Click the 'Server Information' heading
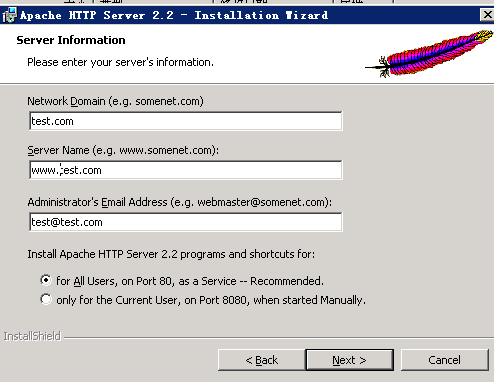The width and height of the screenshot is (494, 382). (x=71, y=40)
